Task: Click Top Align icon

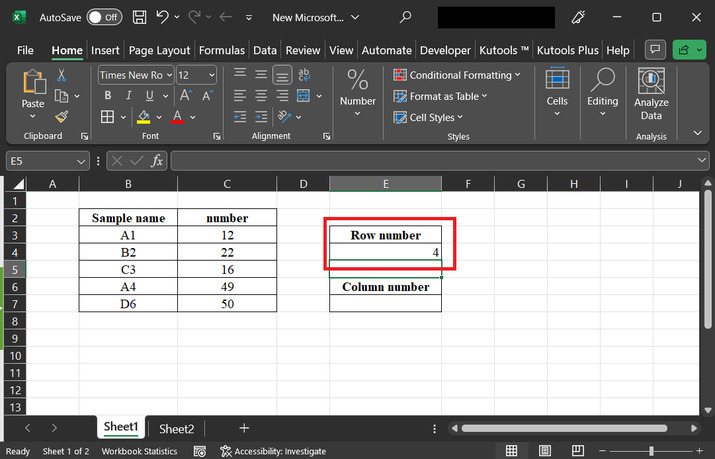Action: [240, 75]
